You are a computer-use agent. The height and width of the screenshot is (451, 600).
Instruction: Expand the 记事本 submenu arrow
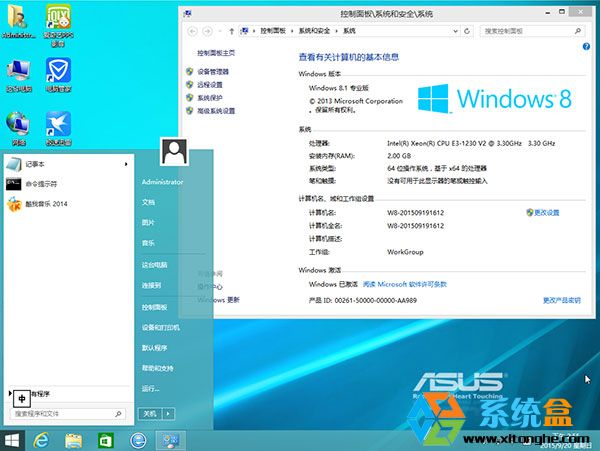[x=126, y=164]
